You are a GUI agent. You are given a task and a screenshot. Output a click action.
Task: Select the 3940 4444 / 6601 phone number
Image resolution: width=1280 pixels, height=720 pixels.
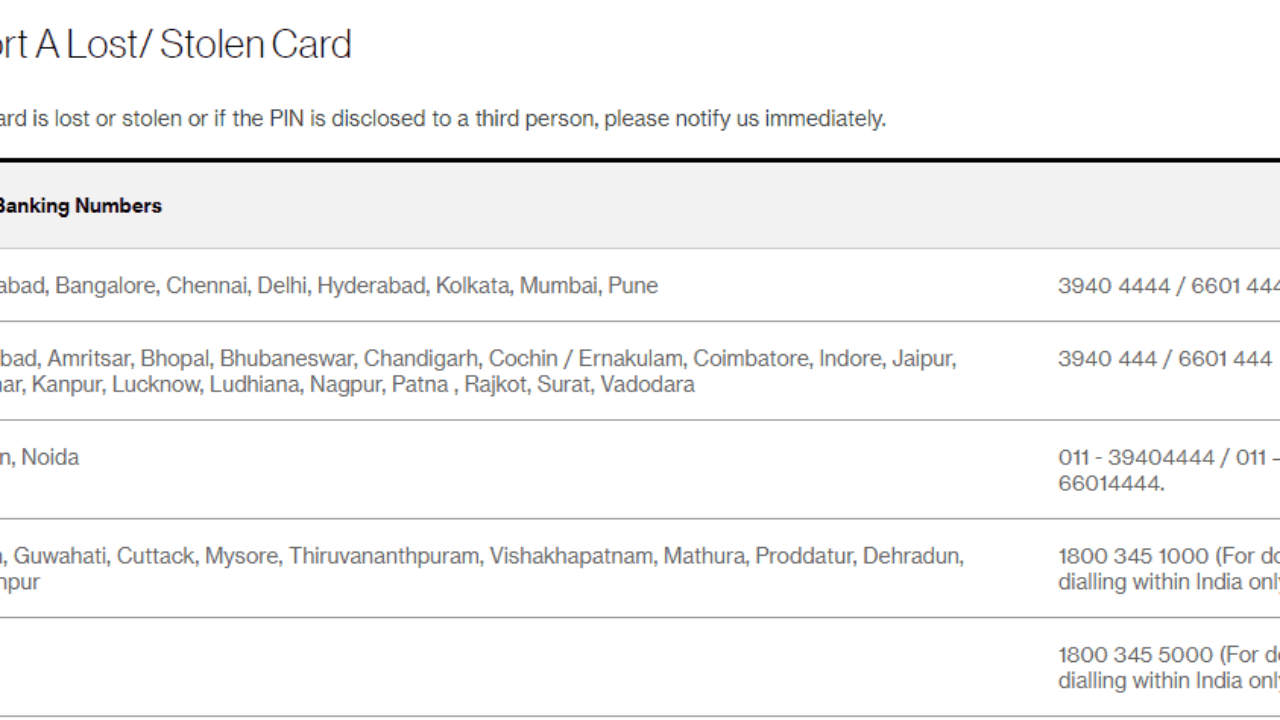[x=1169, y=286]
